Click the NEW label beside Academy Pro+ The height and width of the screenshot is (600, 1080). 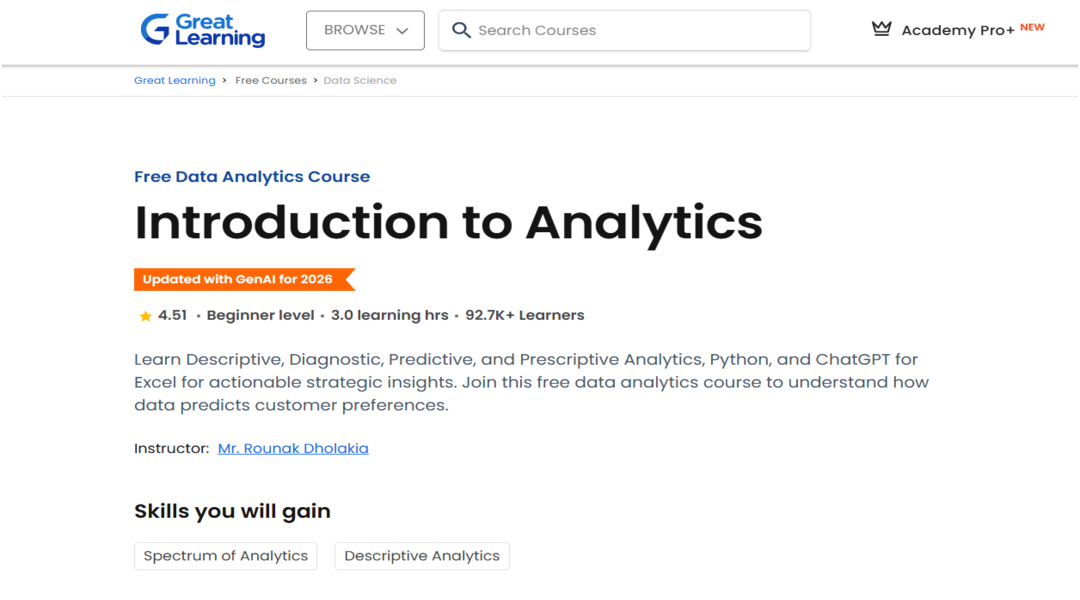tap(1032, 27)
